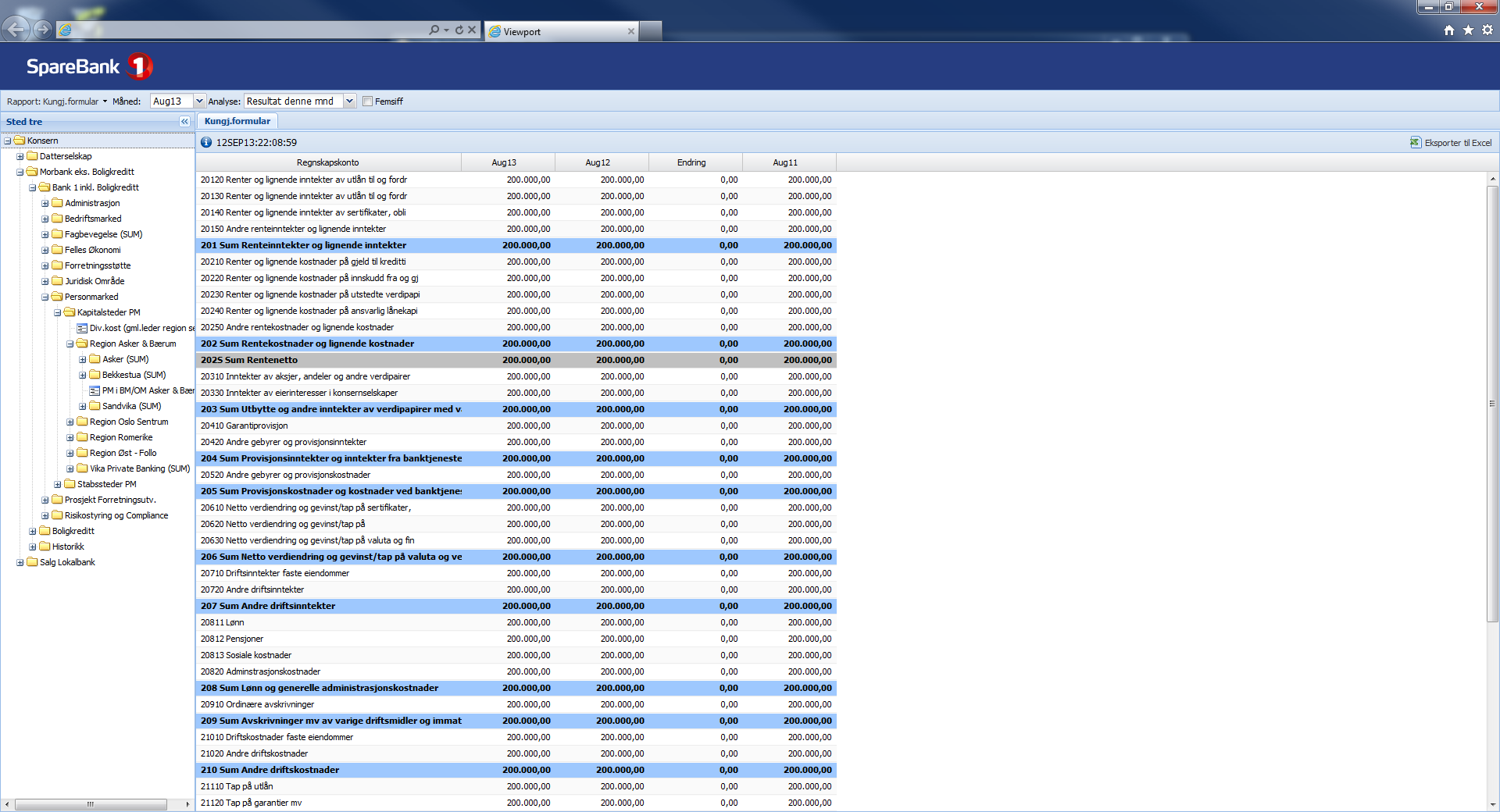Screen dimensions: 1500x812
Task: Select Fagbevegelse (SUM) folder
Action: 97,234
